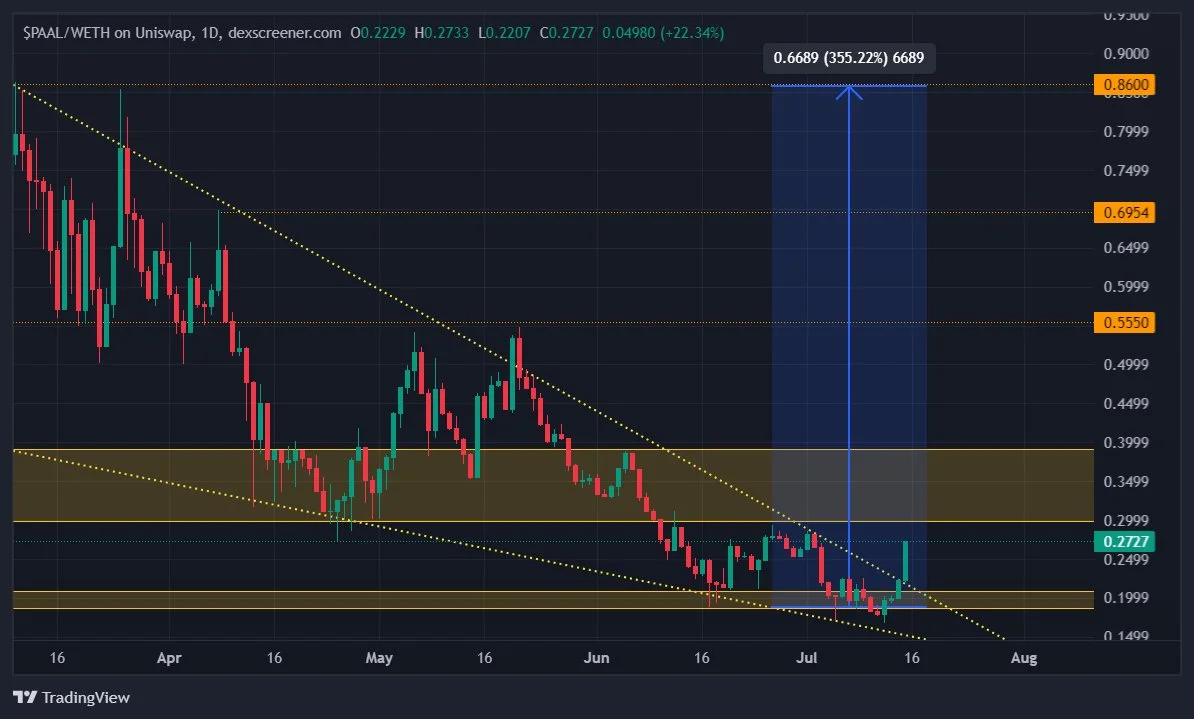Click the 0.6499 price axis tick
This screenshot has height=719, width=1194.
pos(1126,248)
